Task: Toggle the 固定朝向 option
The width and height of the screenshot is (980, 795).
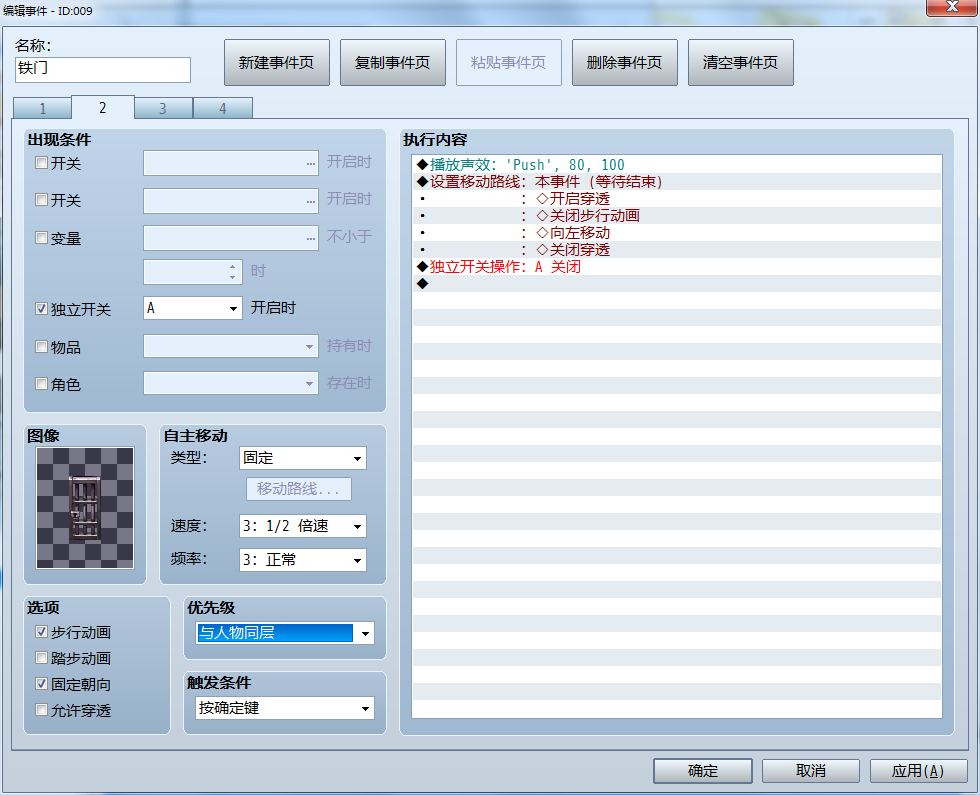Action: tap(41, 684)
